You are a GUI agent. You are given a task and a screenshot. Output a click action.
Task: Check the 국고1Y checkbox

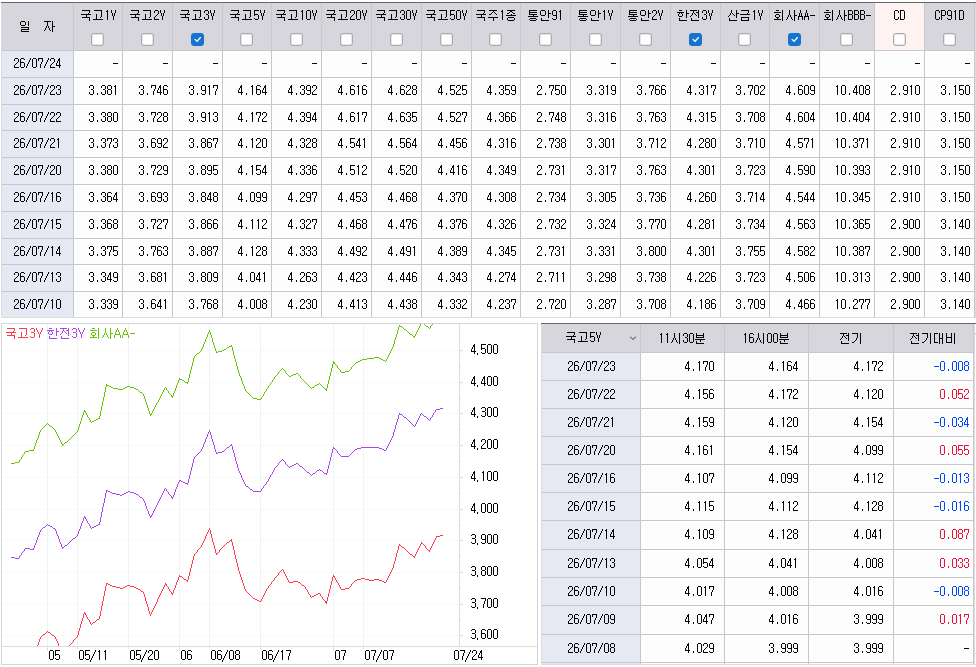[x=98, y=40]
